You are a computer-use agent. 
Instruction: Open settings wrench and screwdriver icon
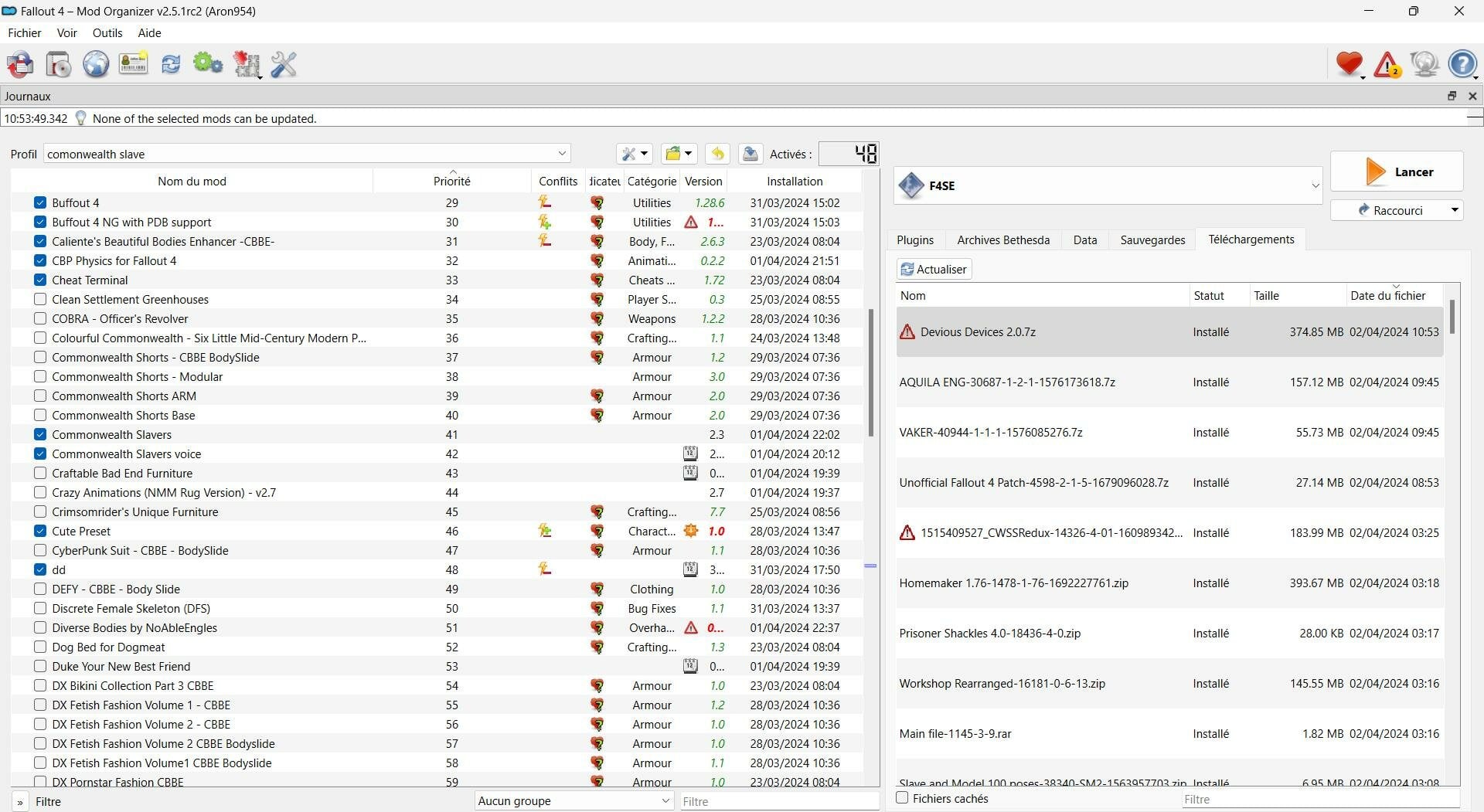(284, 64)
